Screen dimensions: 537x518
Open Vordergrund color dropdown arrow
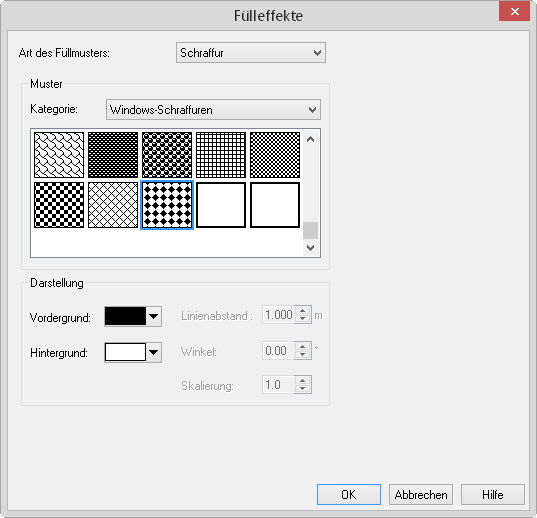154,316
